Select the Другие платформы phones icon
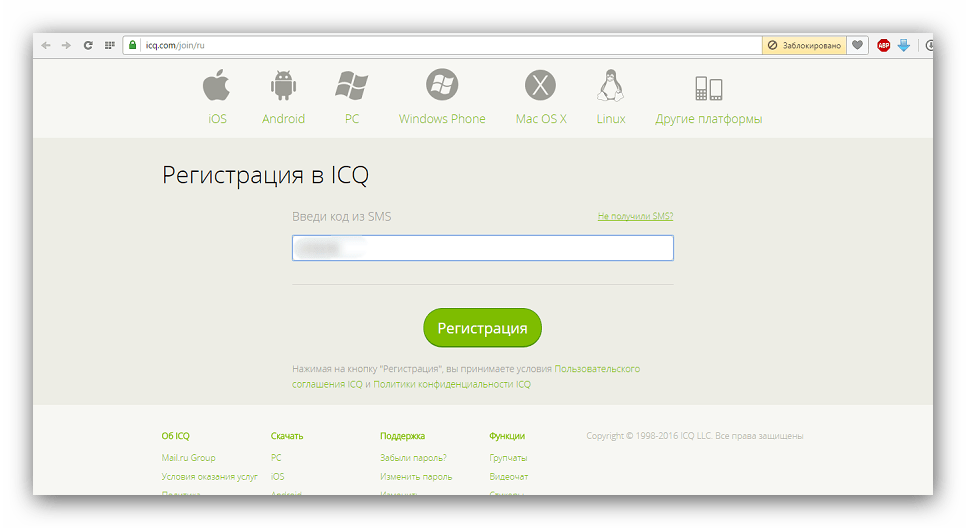The height and width of the screenshot is (528, 966). tap(708, 88)
